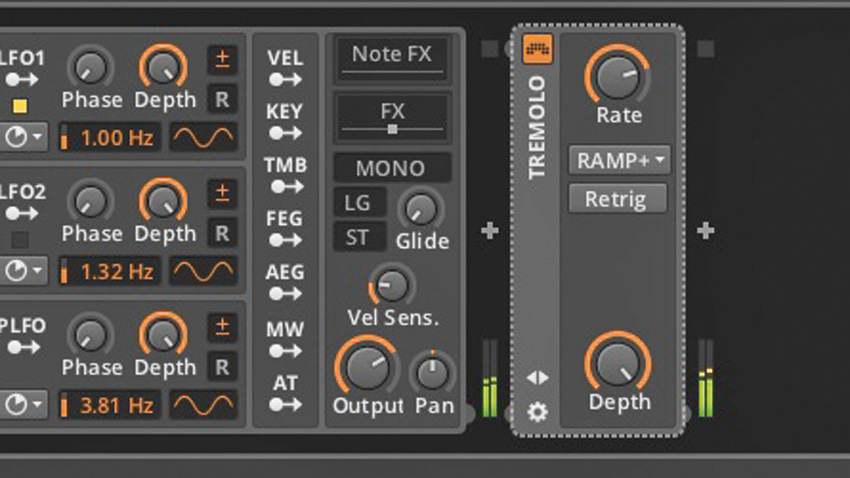Screen dimensions: 850x478
Task: Toggle LFO1 retrigger R button
Action: pos(222,99)
